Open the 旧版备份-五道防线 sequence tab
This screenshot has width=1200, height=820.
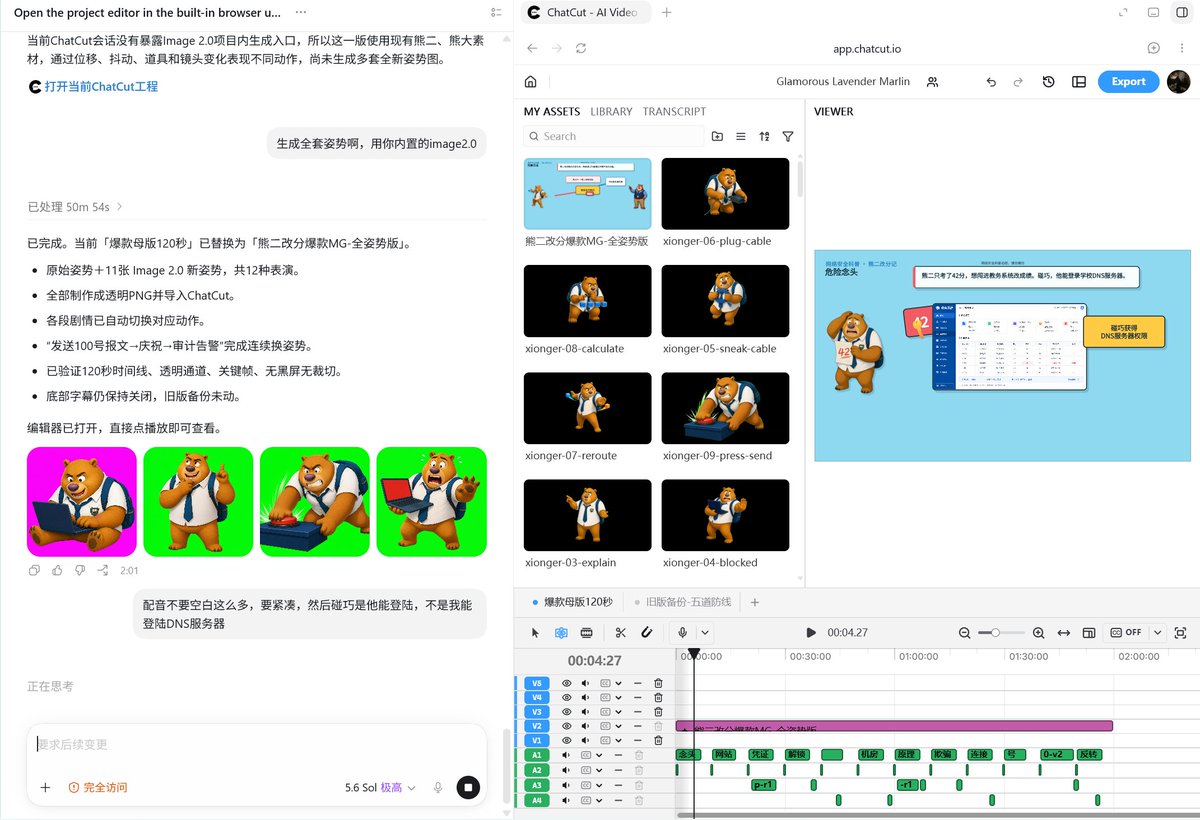coord(682,603)
